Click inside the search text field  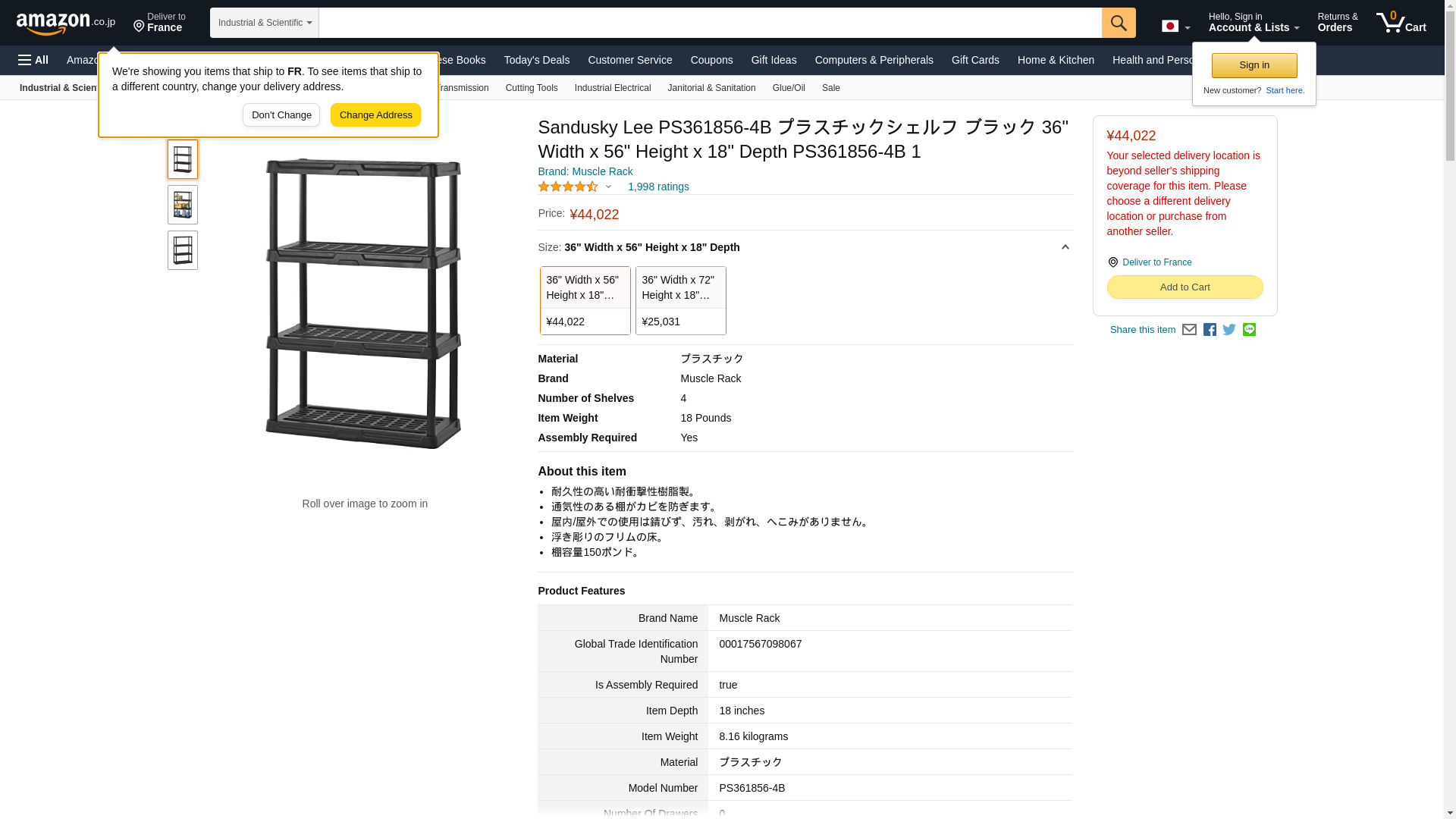coord(710,23)
